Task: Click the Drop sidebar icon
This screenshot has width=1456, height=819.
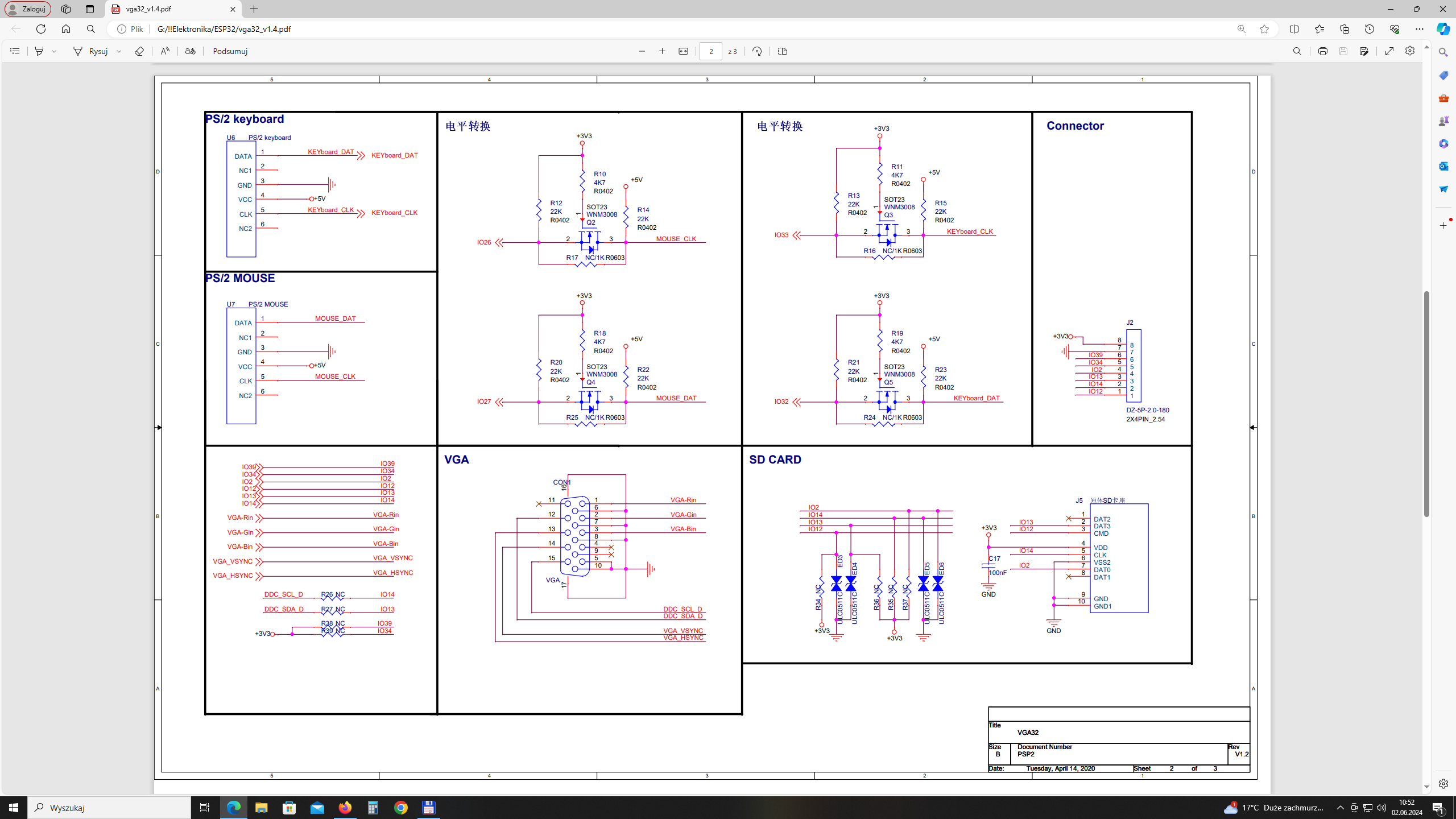Action: click(1443, 189)
